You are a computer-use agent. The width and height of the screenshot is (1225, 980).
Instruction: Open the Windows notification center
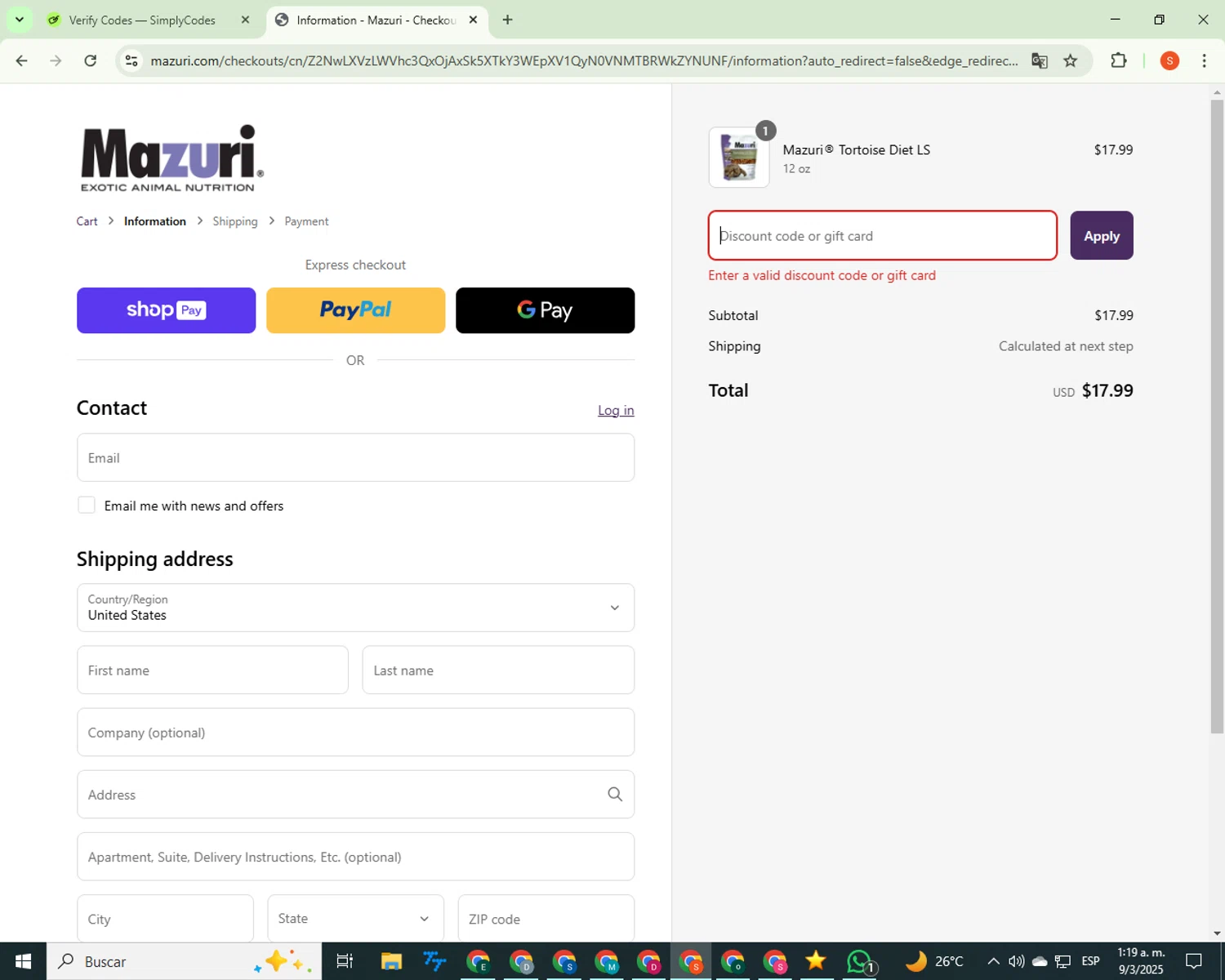click(1194, 961)
